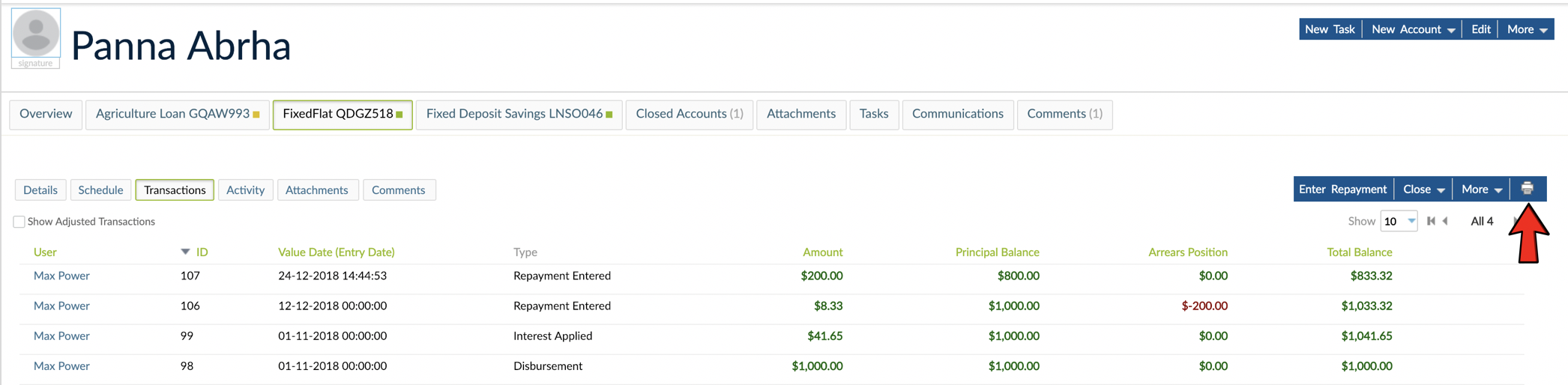Expand the New Account dropdown
Image resolution: width=1568 pixels, height=385 pixels.
coord(1412,29)
